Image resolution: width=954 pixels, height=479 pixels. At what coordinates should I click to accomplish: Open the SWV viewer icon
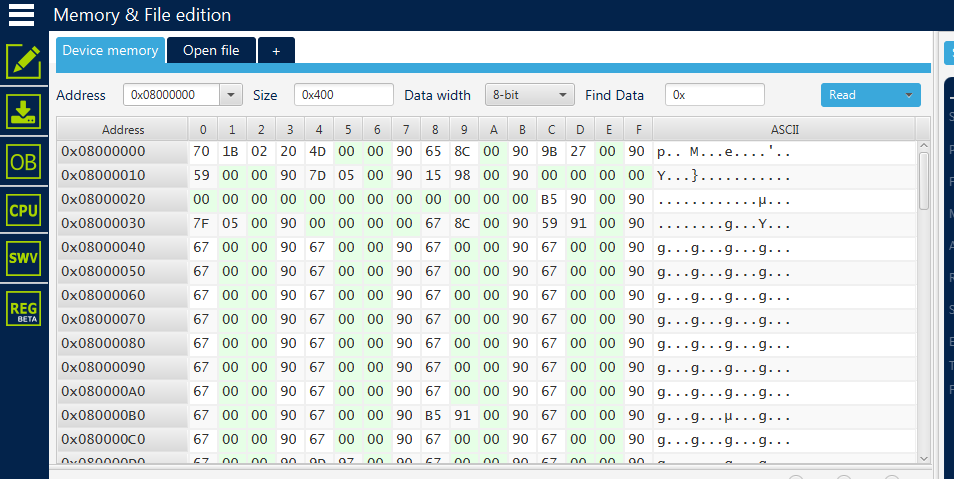pyautogui.click(x=24, y=258)
